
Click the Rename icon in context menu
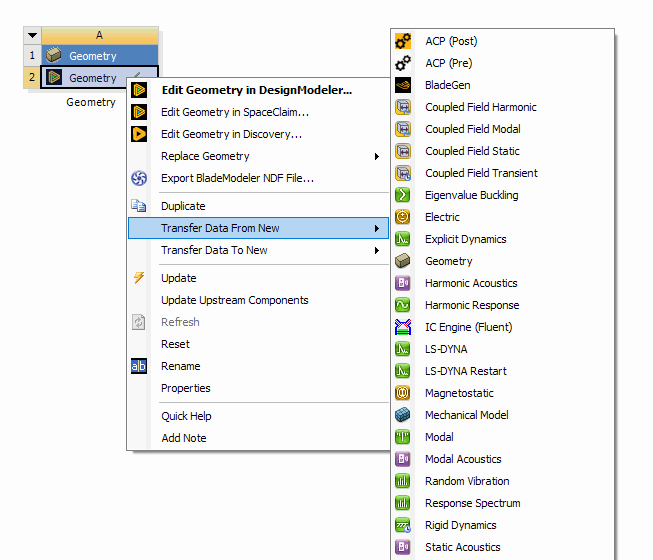[x=140, y=366]
